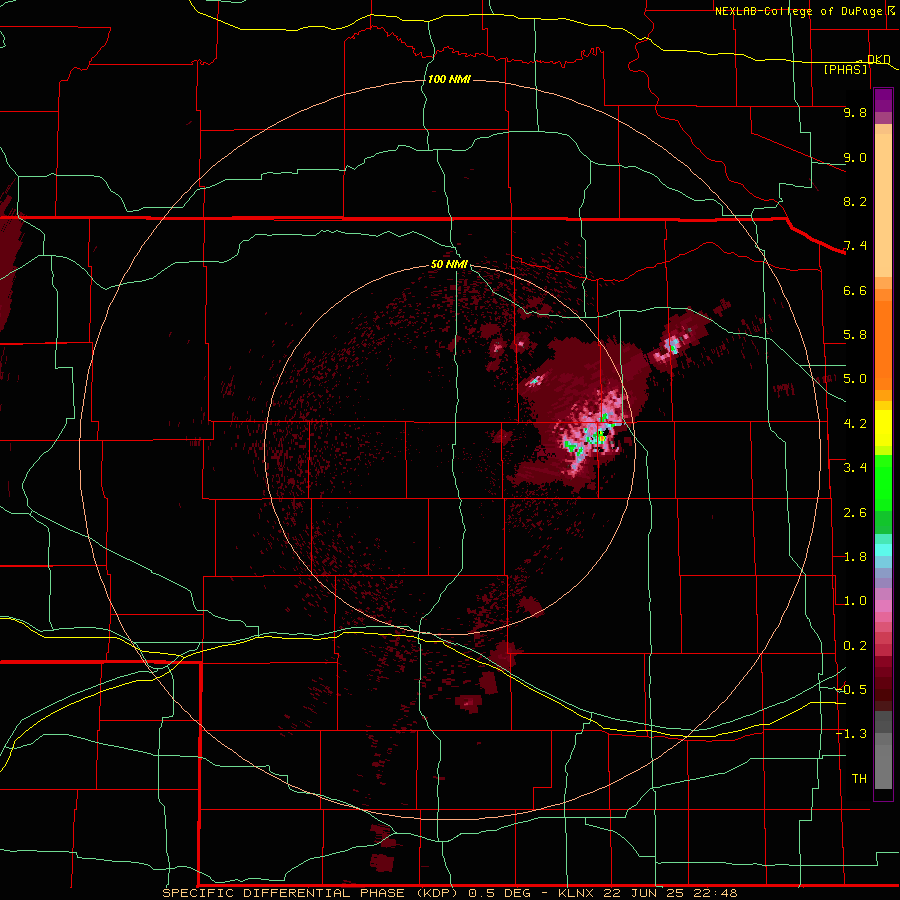The height and width of the screenshot is (900, 900).
Task: Pick the purple segment topping the color bar
Action: 883,100
